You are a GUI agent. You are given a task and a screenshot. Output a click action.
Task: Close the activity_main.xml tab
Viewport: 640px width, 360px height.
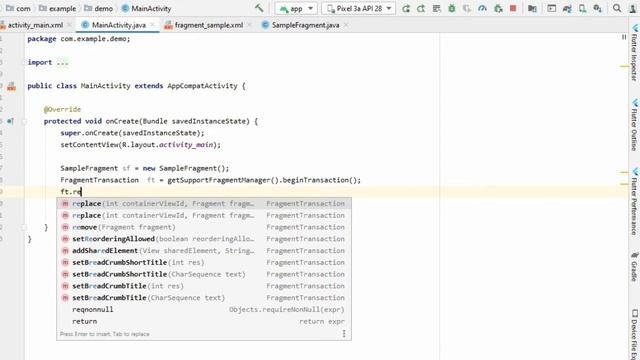70,25
